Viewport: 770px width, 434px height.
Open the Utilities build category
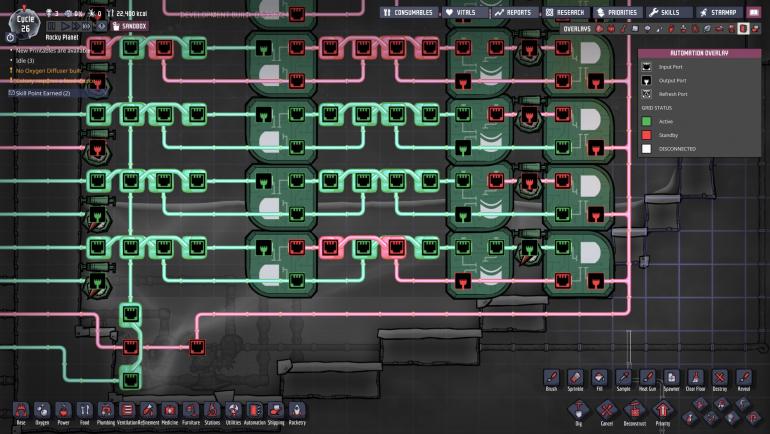tap(233, 413)
